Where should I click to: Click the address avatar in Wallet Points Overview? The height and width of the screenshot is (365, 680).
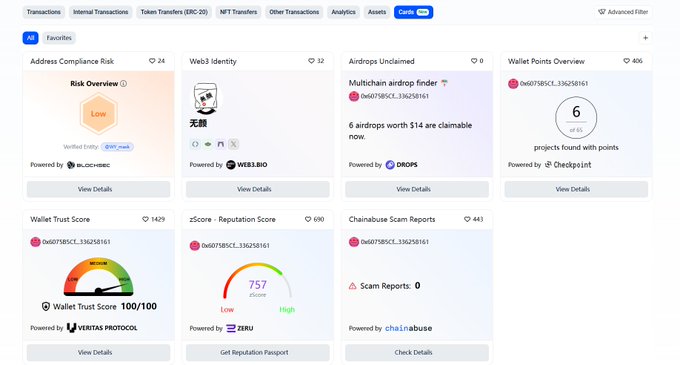tap(513, 84)
